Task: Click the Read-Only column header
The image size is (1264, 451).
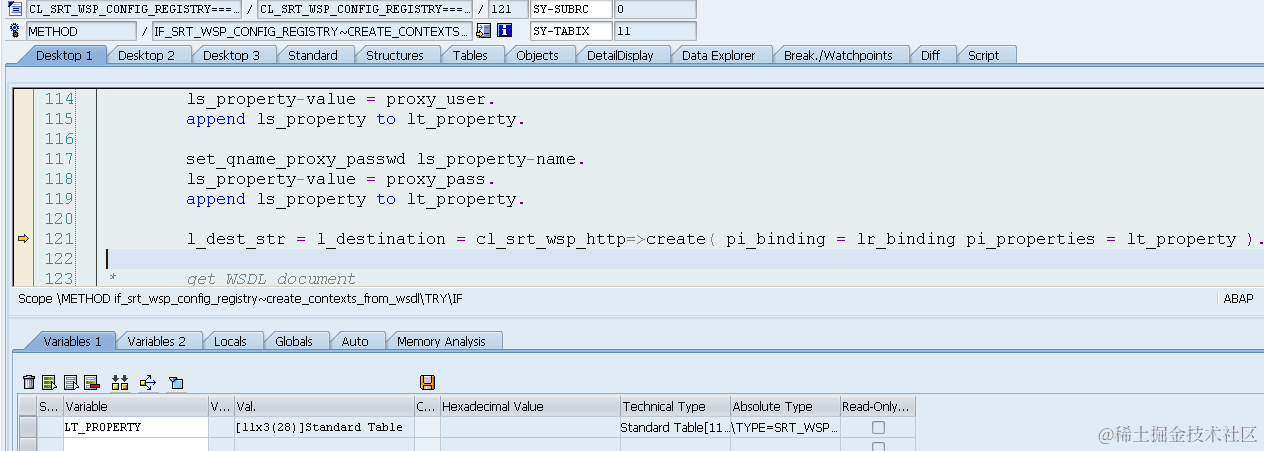Action: [x=878, y=406]
